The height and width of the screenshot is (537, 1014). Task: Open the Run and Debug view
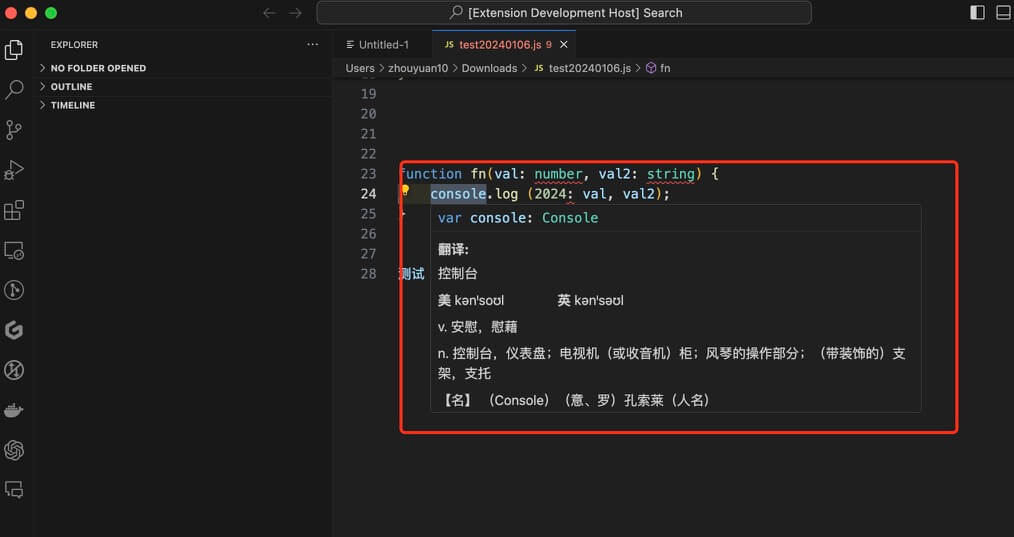click(x=14, y=170)
